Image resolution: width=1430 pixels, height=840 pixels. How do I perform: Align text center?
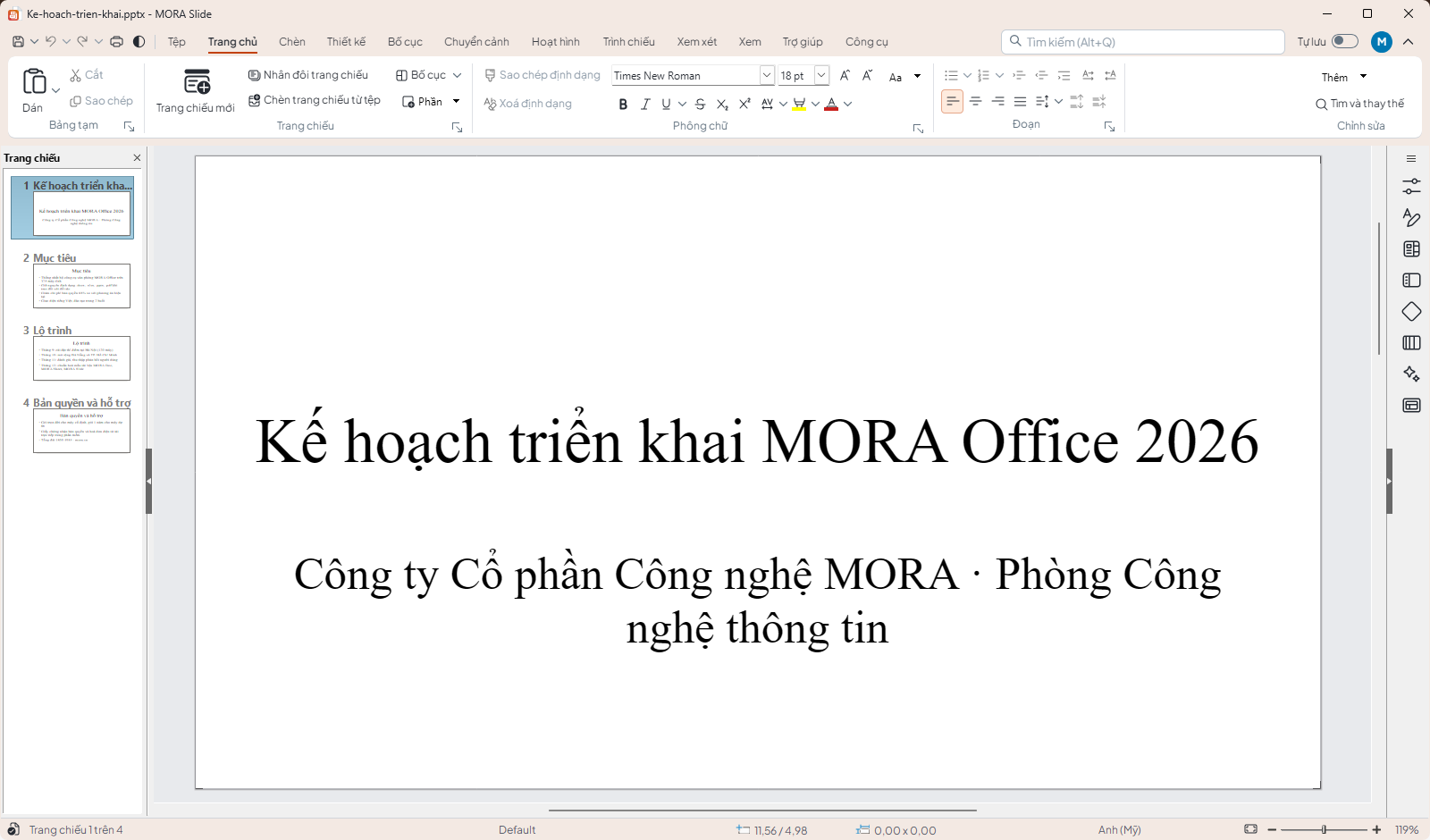(975, 102)
